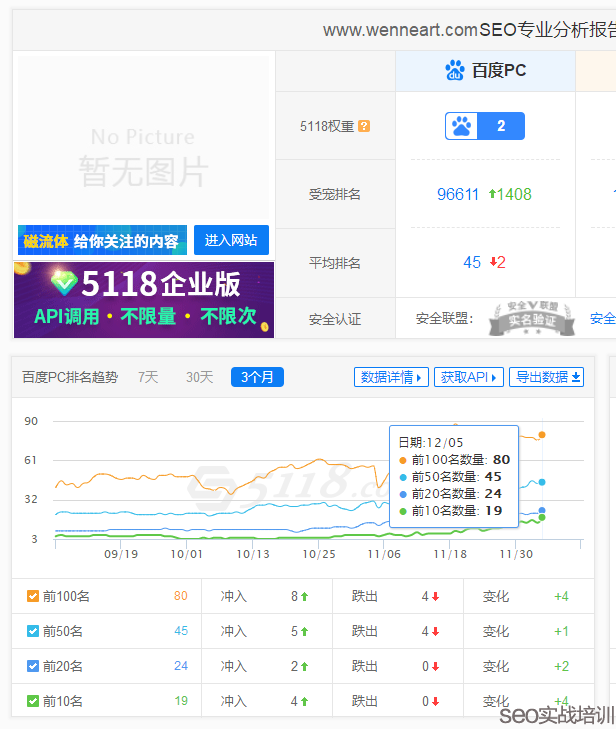The height and width of the screenshot is (729, 616).
Task: Select the 30天 time range tab
Action: point(199,377)
